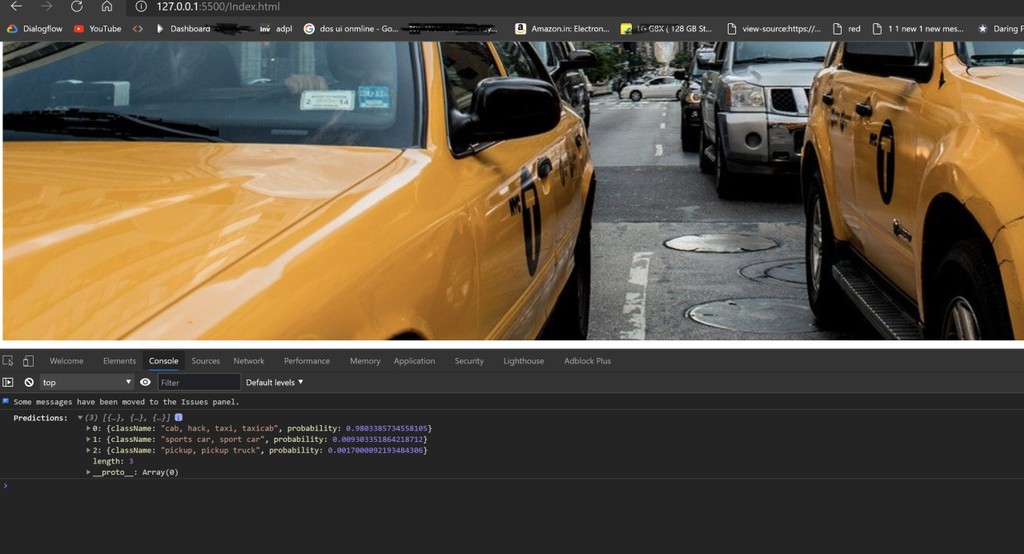Switch to the Elements tab
Image resolution: width=1024 pixels, height=554 pixels.
click(x=119, y=361)
